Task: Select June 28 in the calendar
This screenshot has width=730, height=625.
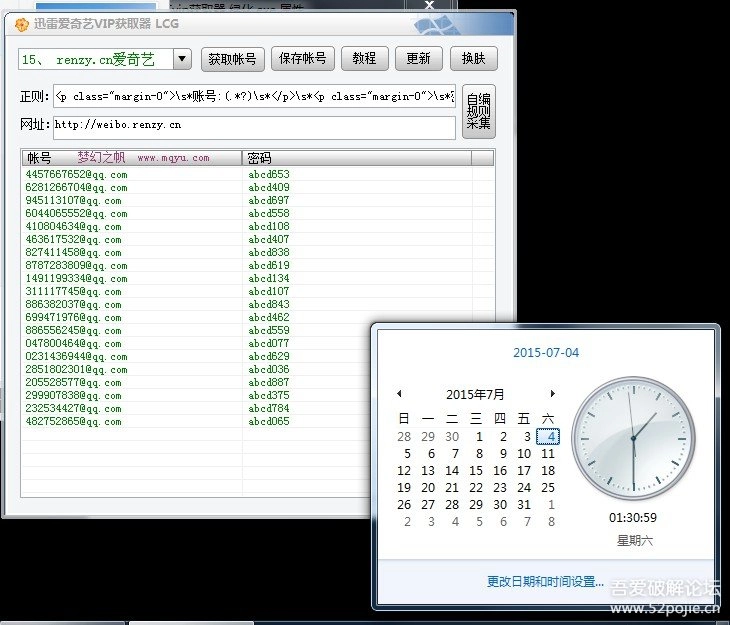Action: pos(404,437)
